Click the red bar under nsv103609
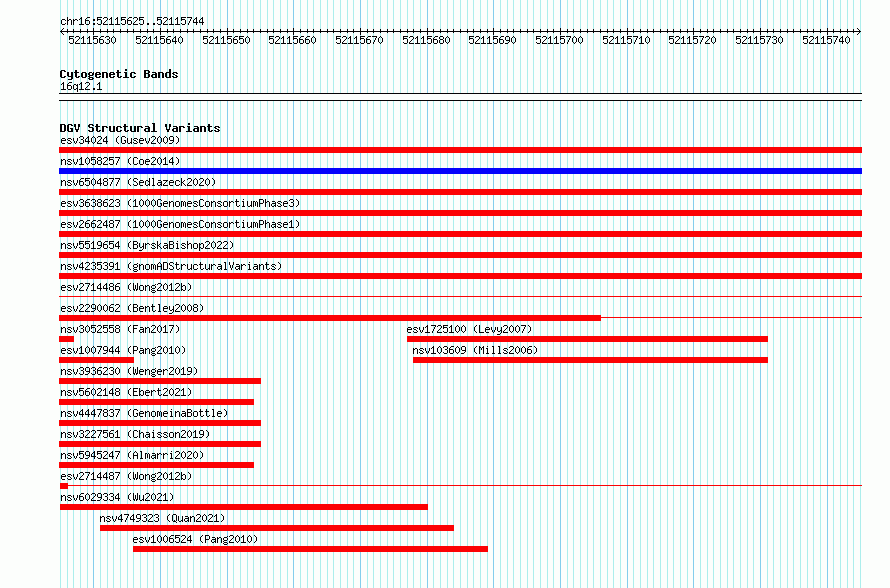Viewport: 890px width, 588px height. pos(590,360)
